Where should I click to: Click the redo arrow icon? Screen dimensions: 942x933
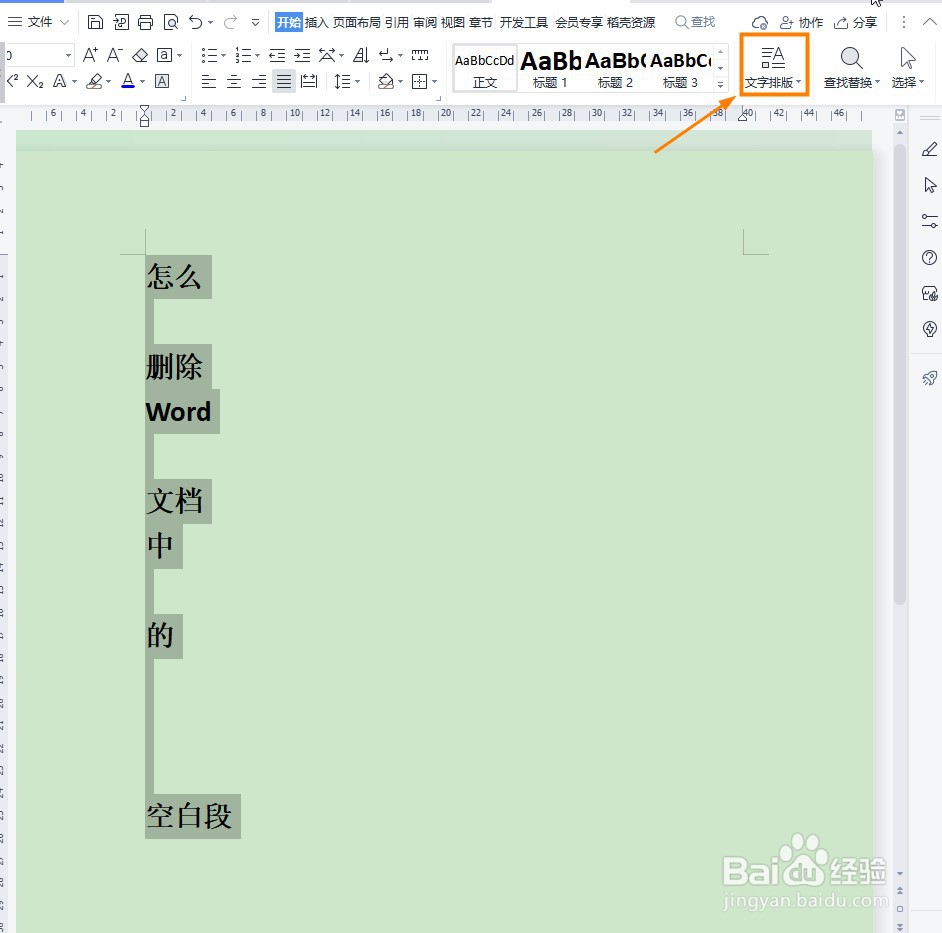coord(230,22)
